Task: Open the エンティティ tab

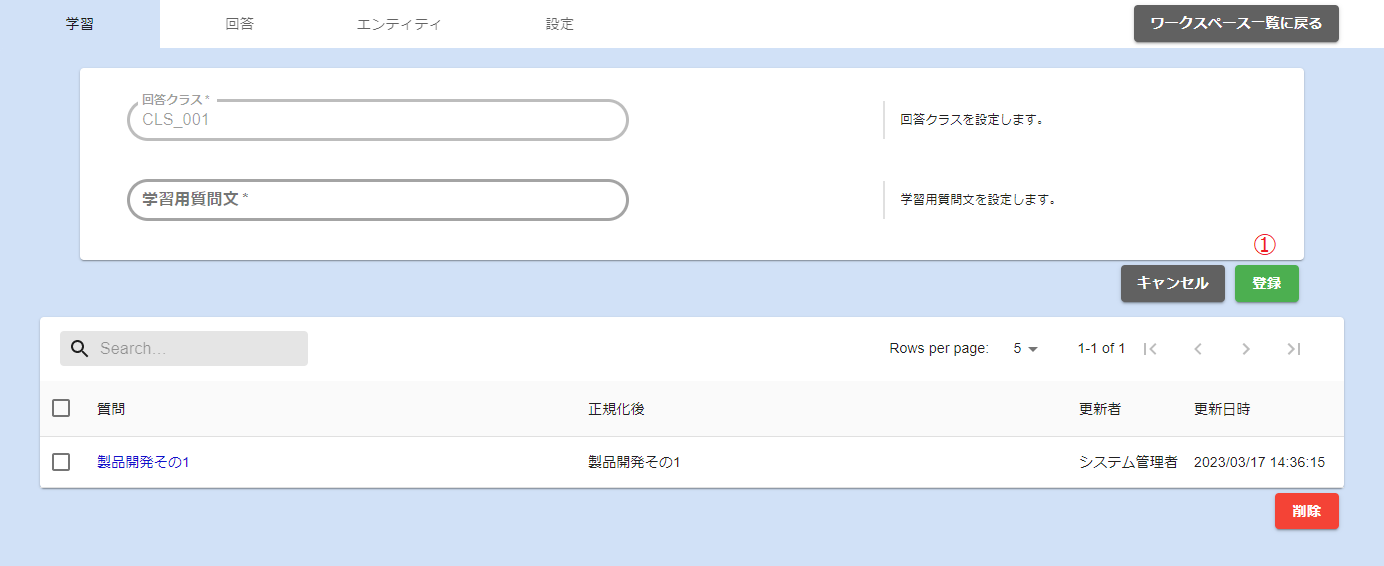Action: 399,24
